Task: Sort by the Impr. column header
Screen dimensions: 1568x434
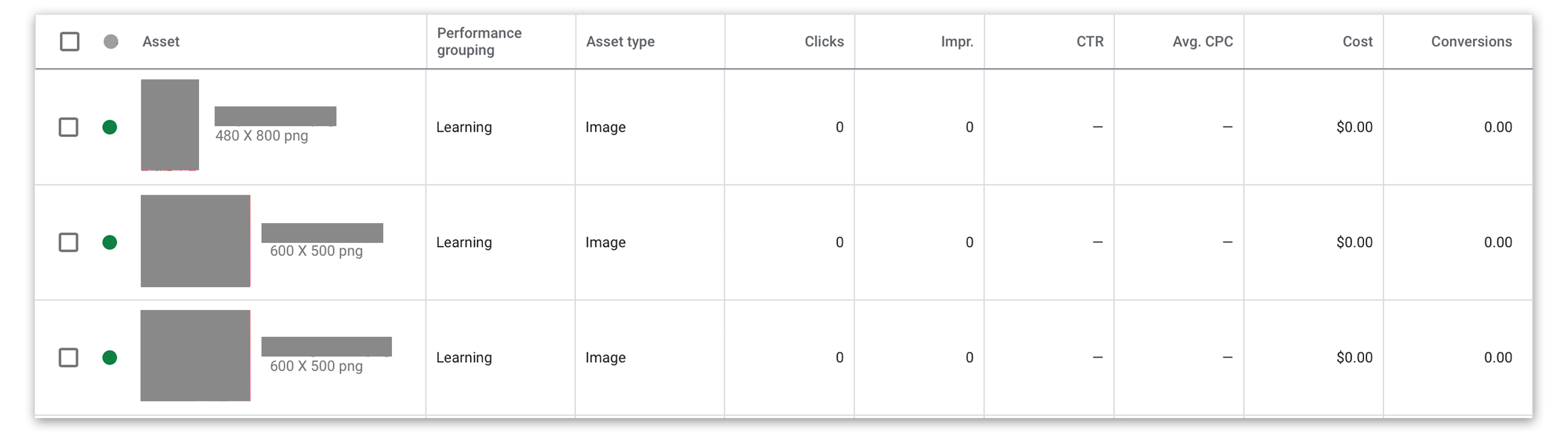Action: tap(957, 42)
